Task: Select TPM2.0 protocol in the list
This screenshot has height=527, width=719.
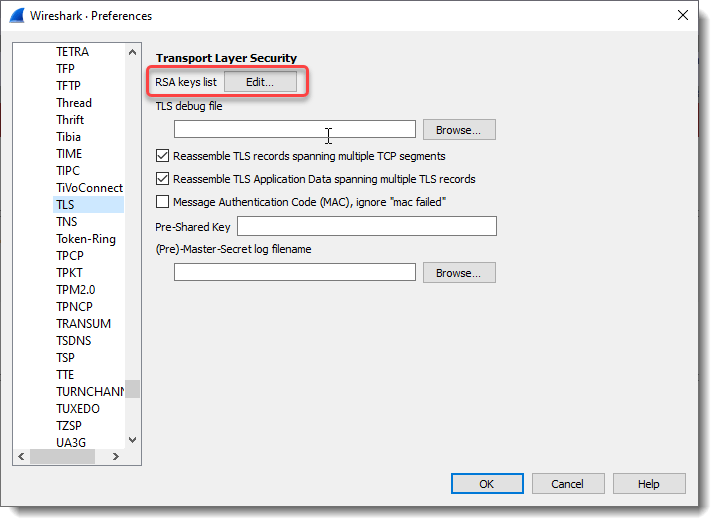Action: coord(75,289)
